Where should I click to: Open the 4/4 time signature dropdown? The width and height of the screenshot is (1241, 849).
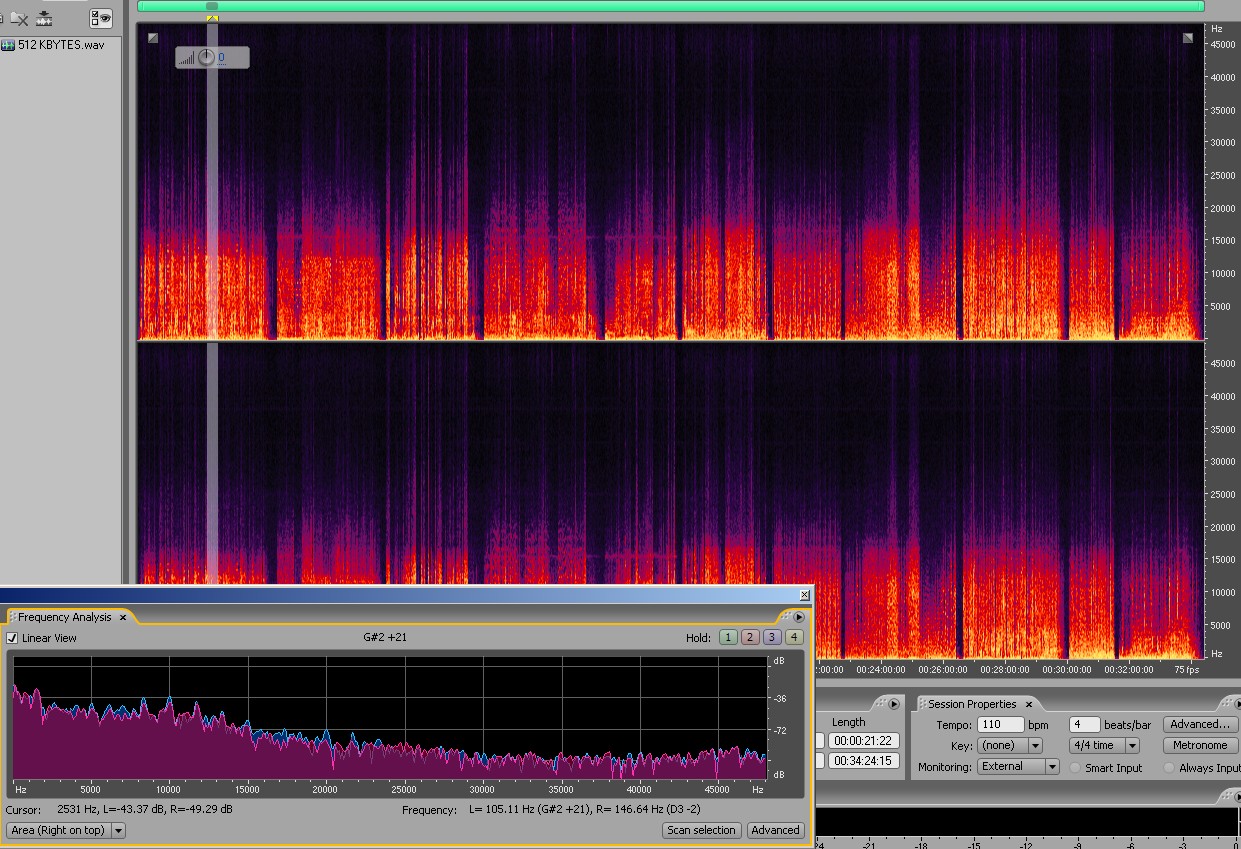[1104, 746]
